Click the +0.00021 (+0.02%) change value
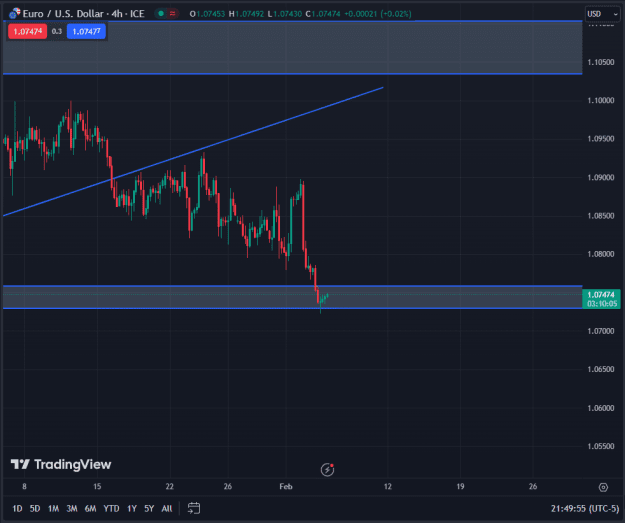This screenshot has width=625, height=523. (x=378, y=14)
